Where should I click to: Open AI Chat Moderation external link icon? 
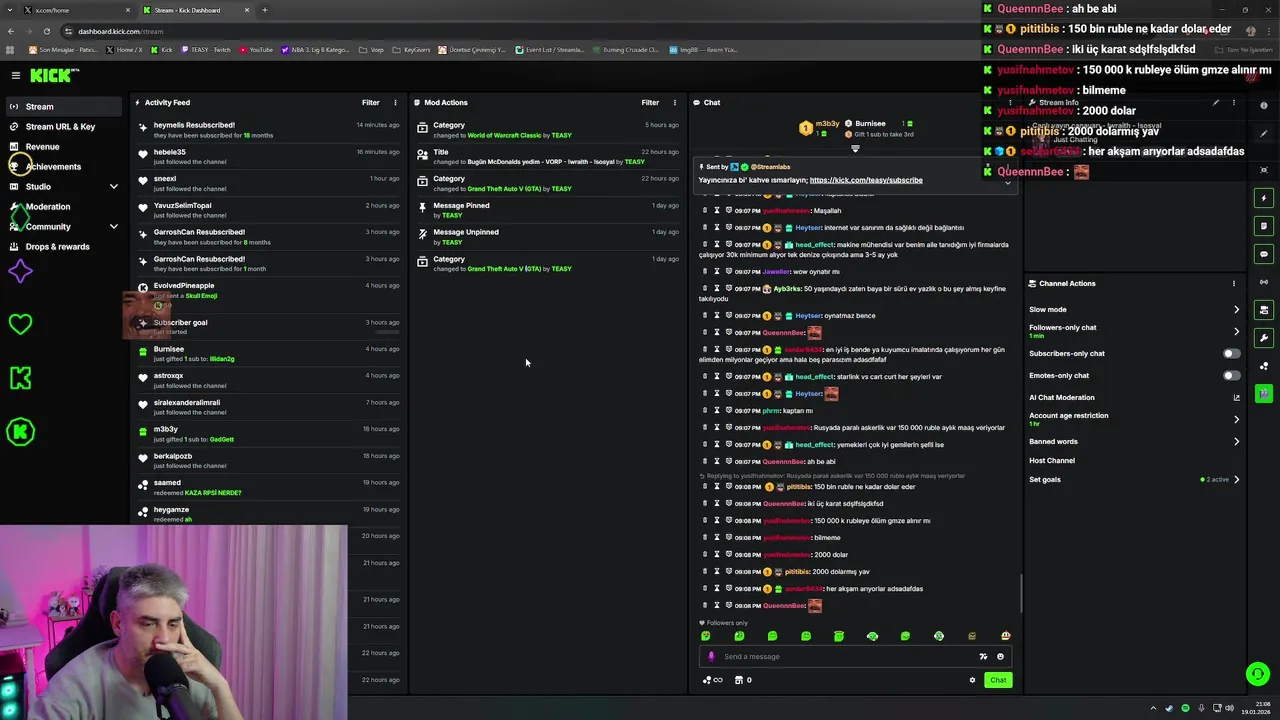click(x=1236, y=398)
